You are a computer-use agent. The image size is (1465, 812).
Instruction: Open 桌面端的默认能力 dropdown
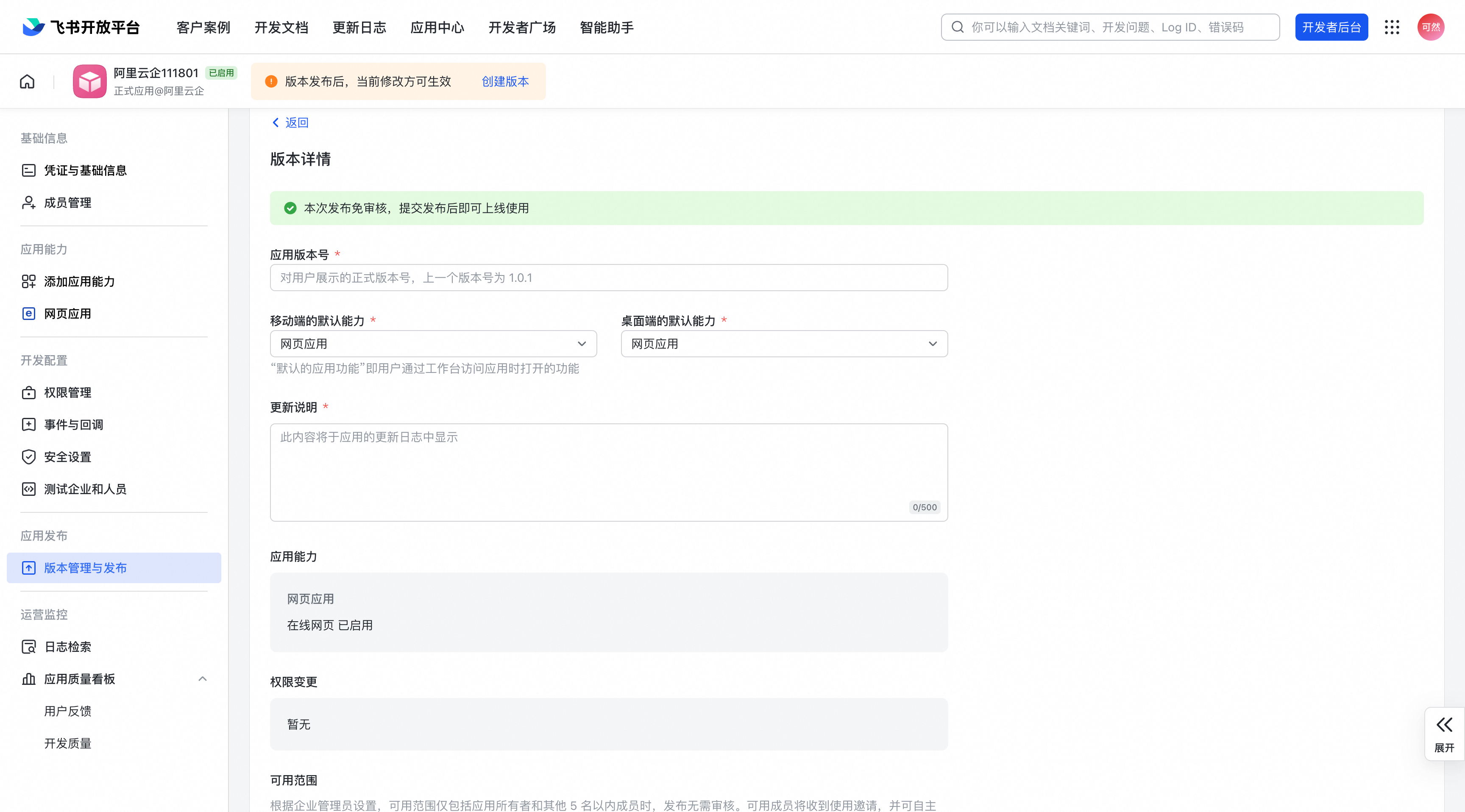point(784,343)
